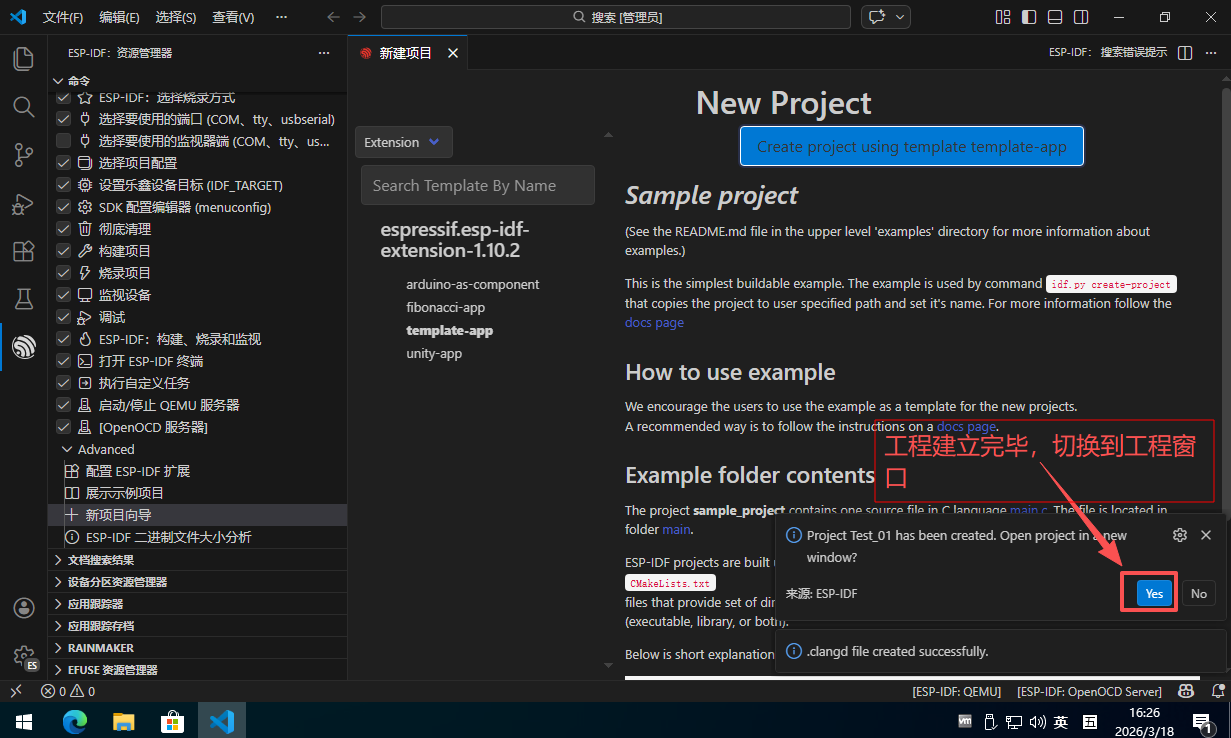Open the Extension template source dropdown
1231x738 pixels.
[x=404, y=142]
